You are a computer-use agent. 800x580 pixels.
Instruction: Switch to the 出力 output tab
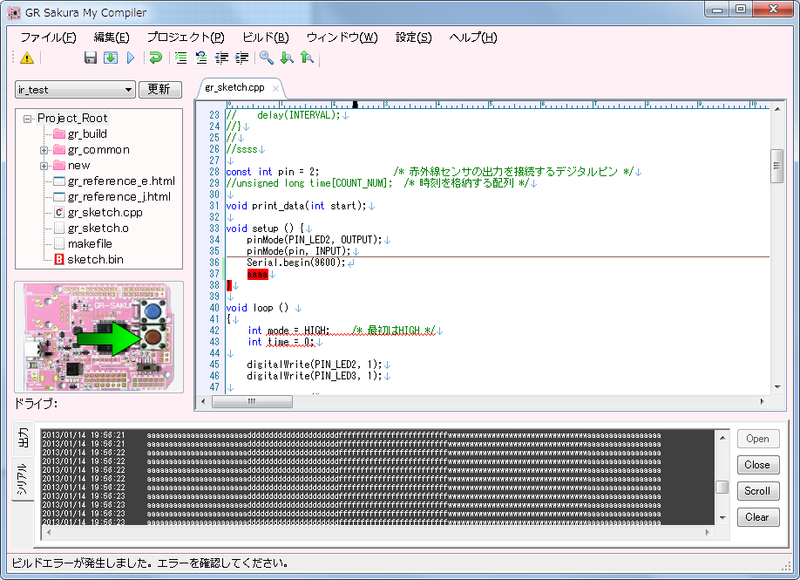[x=22, y=438]
